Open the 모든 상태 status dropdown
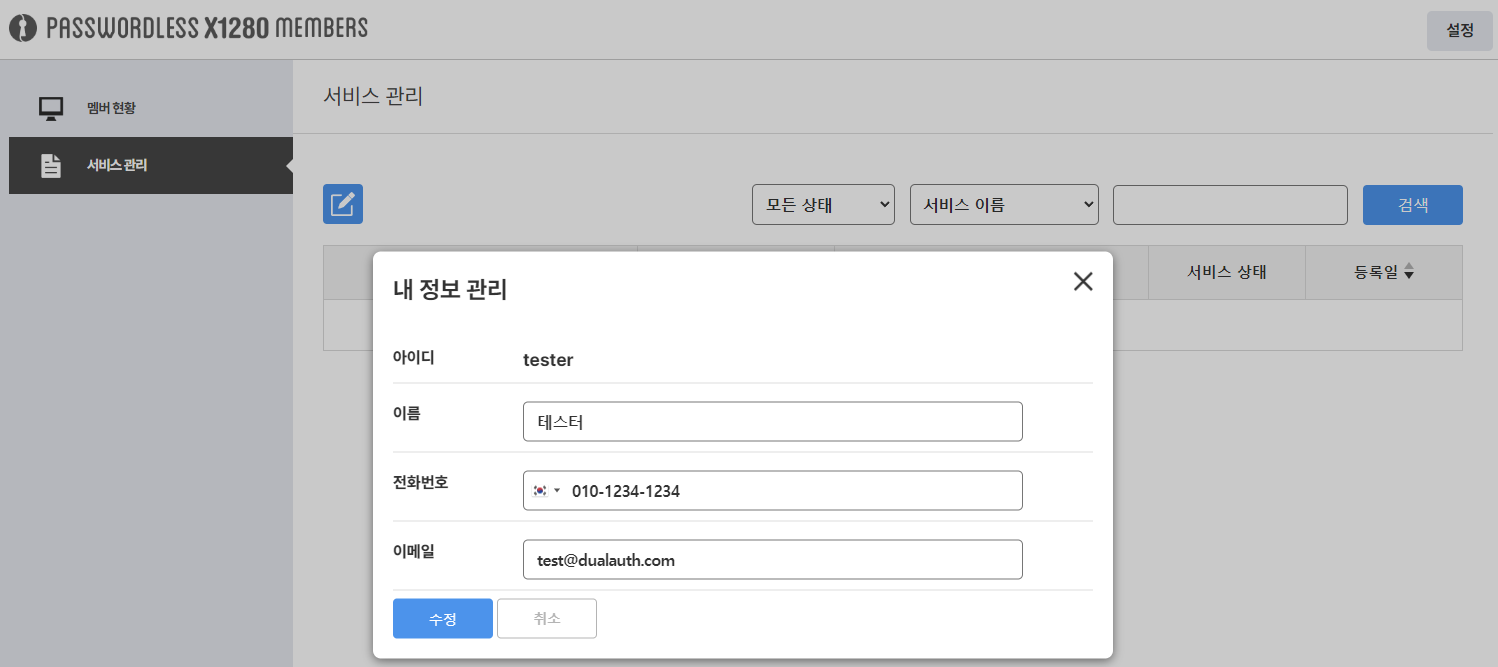The width and height of the screenshot is (1498, 667). (x=823, y=205)
